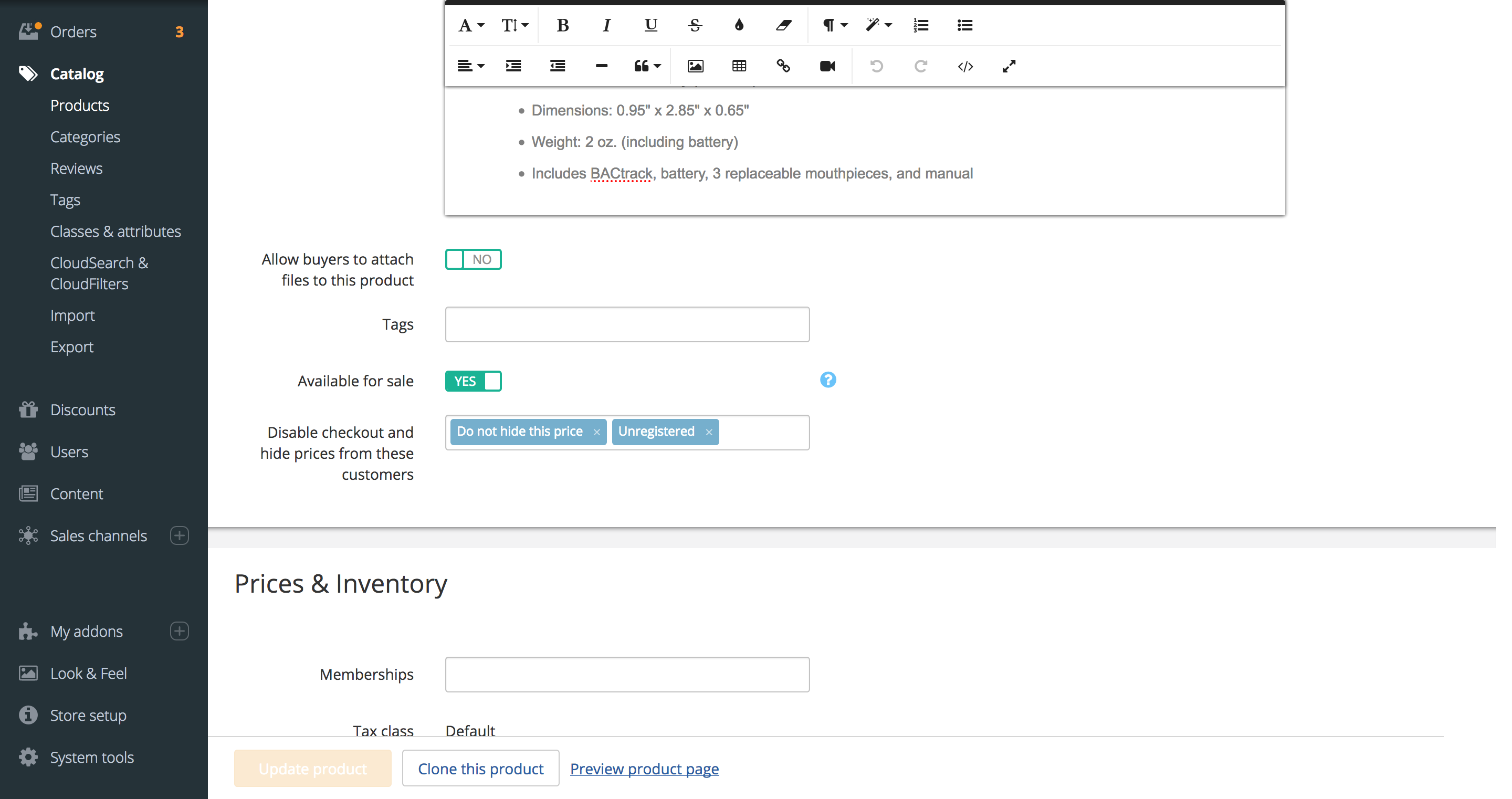Undo the last edit

tap(876, 66)
